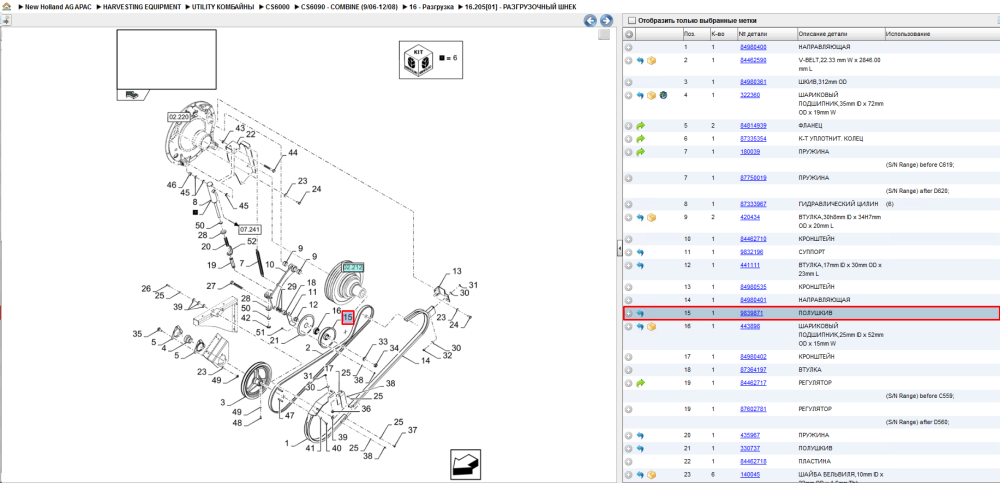1000x483 pixels.
Task: Click box icon in V-BELT row
Action: pos(651,61)
